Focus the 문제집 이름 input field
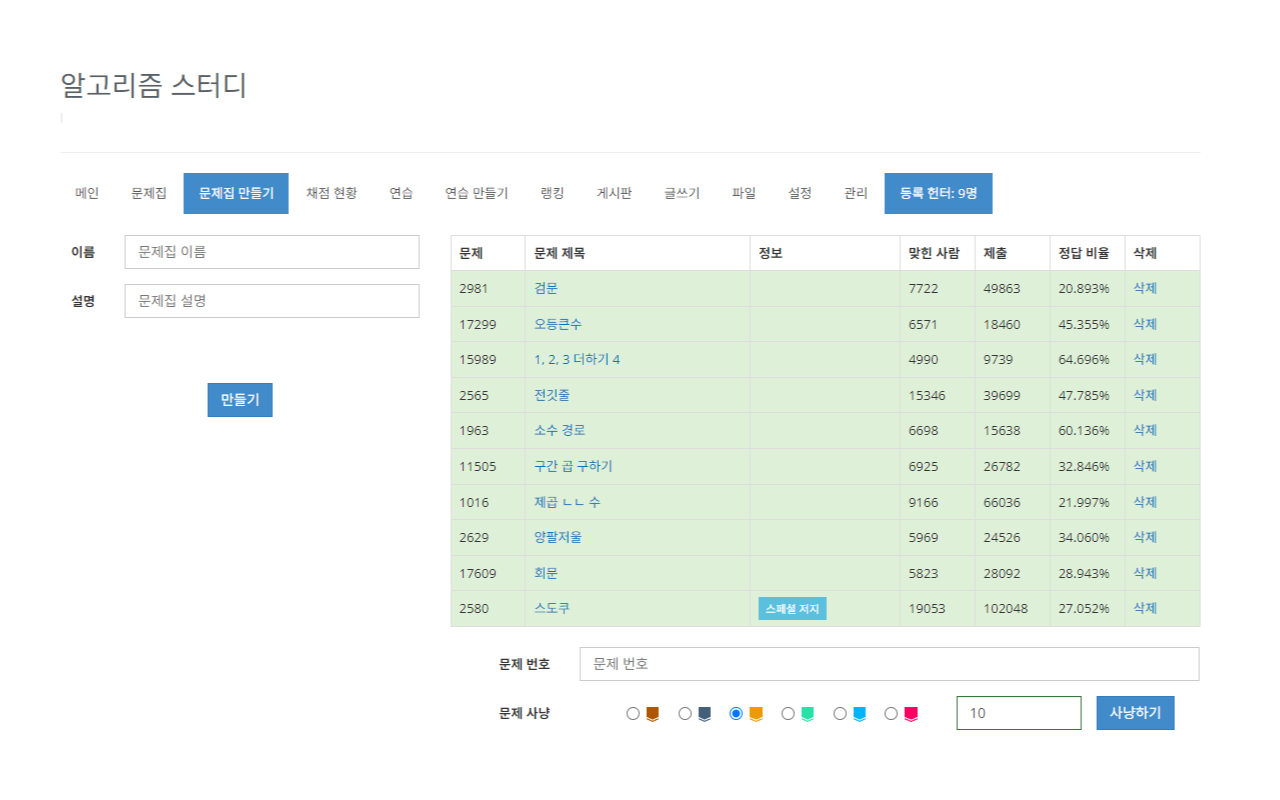The height and width of the screenshot is (800, 1280). 272,252
